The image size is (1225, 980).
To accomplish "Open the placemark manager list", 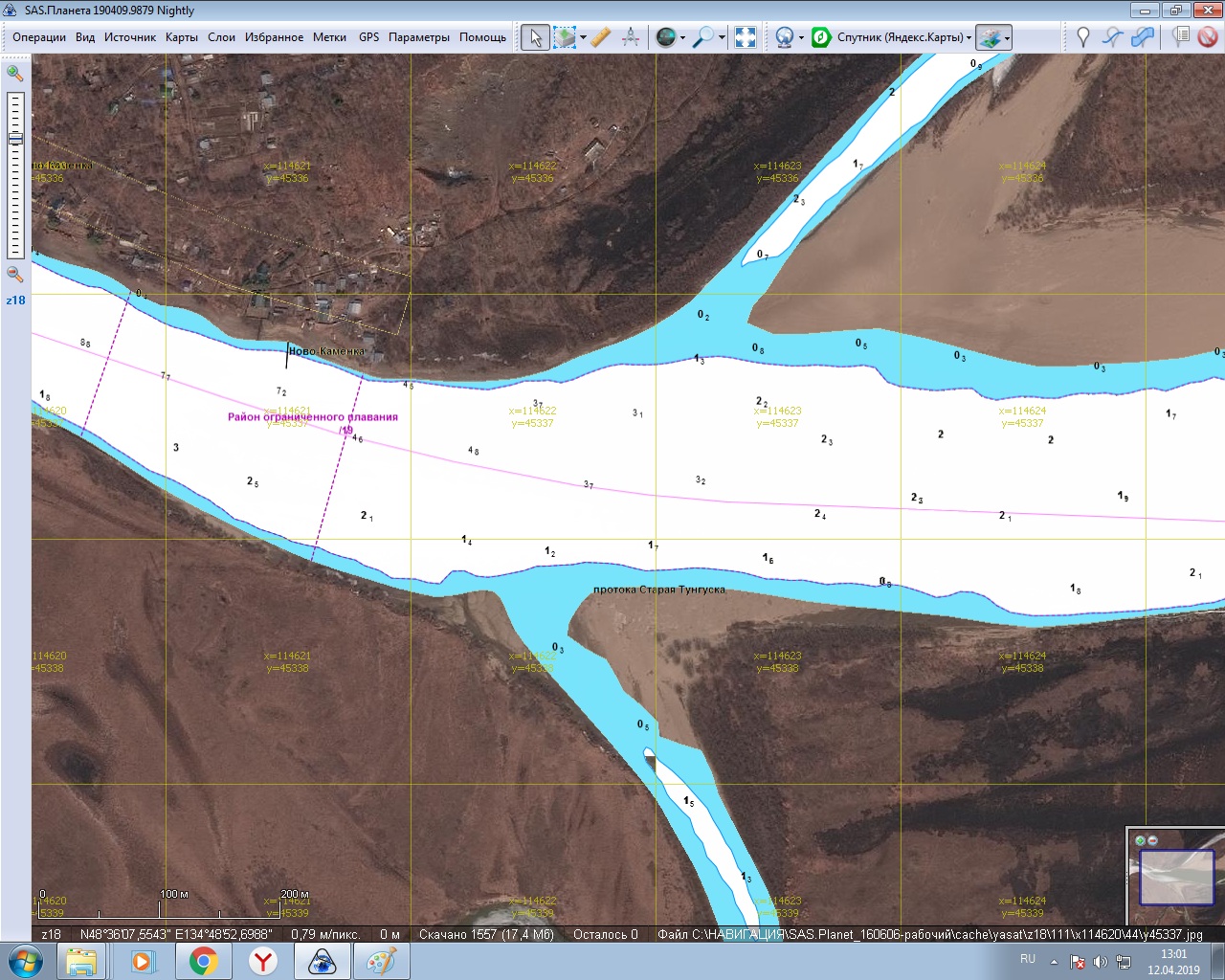I will [1181, 37].
